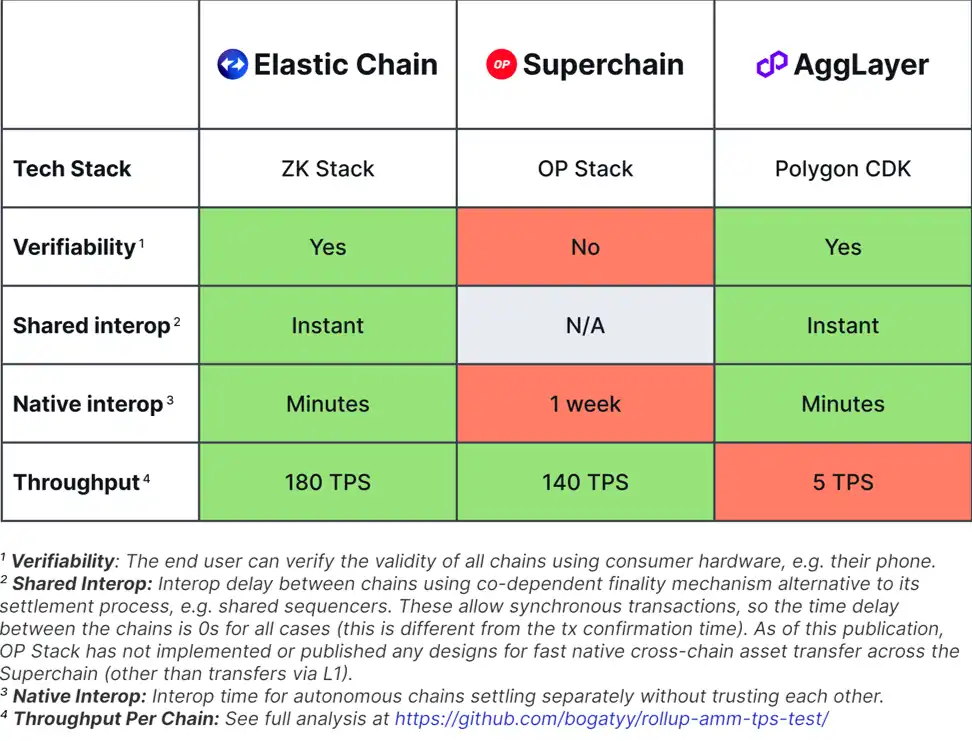Screen dimensions: 972x741
Task: Click the Native interop row label
Action: (88, 404)
